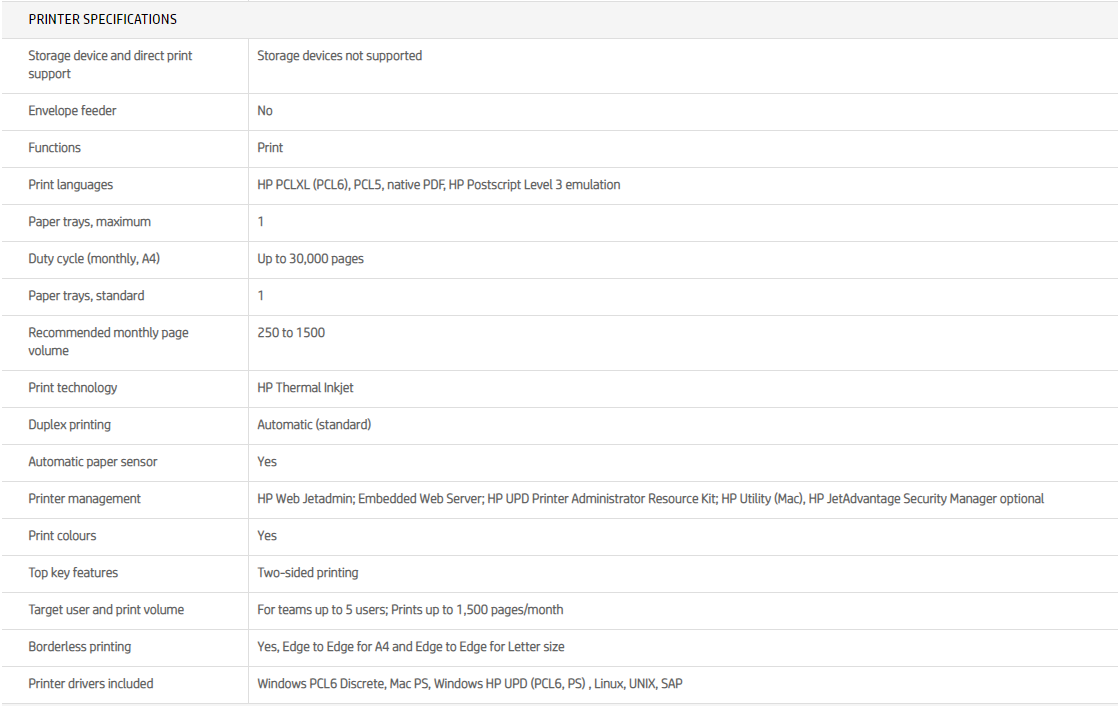Click the 'Borderless printing' row label
Viewport: 1118px width, 706px height.
click(x=80, y=647)
